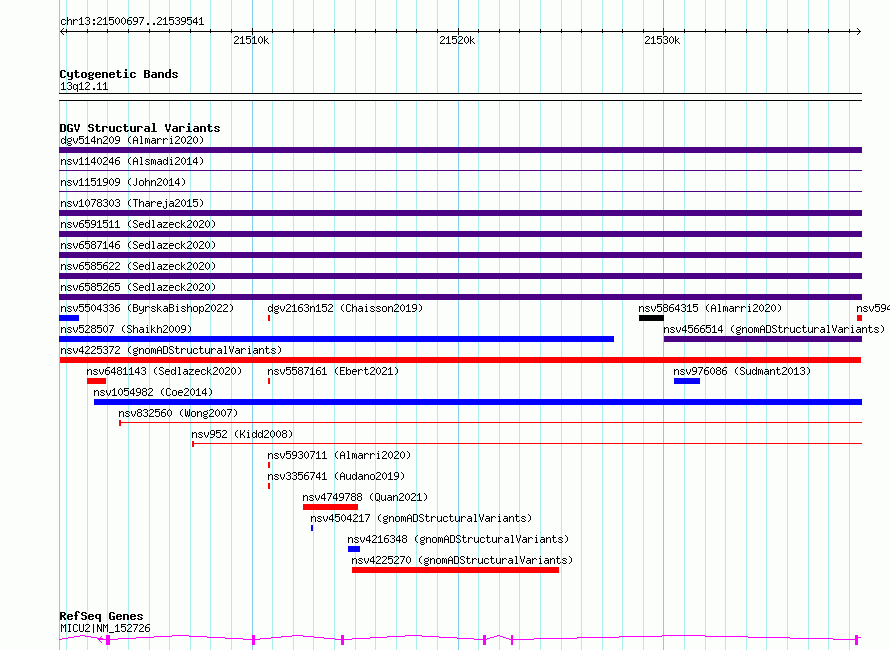Select the nsv952 (Kidd2008) variant label
This screenshot has width=890, height=650.
pos(242,434)
